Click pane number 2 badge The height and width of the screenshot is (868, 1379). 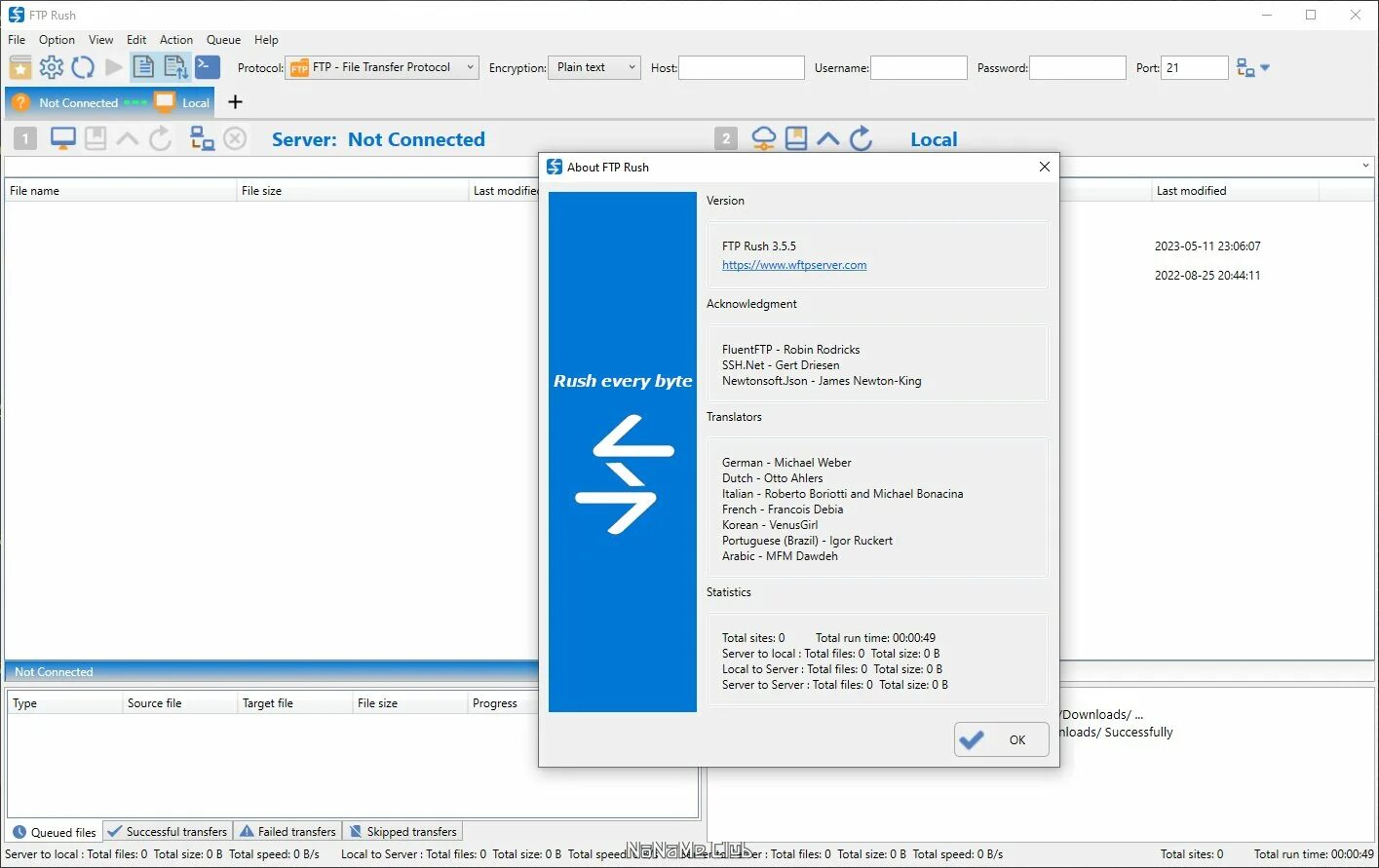coord(726,139)
